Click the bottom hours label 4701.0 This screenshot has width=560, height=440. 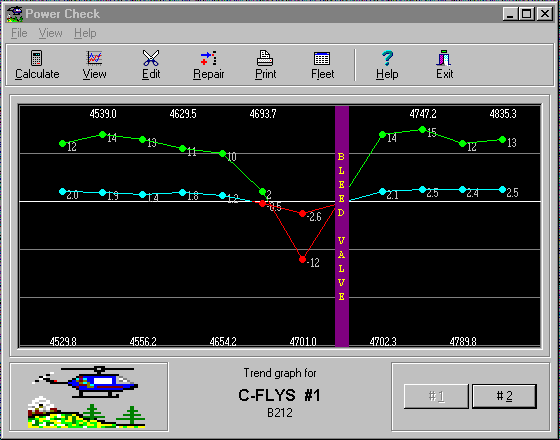pos(303,342)
